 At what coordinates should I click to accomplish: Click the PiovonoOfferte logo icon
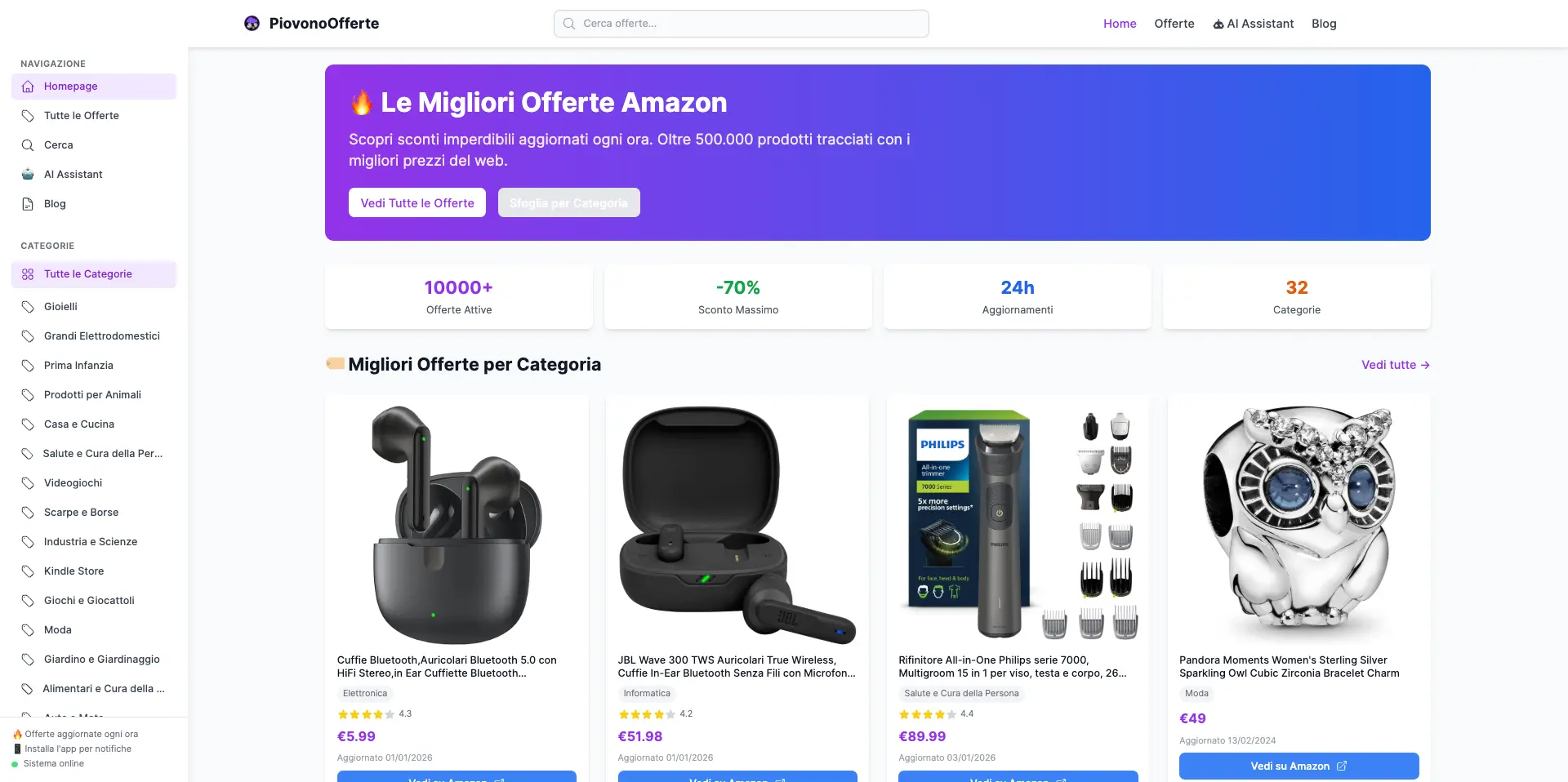point(252,24)
